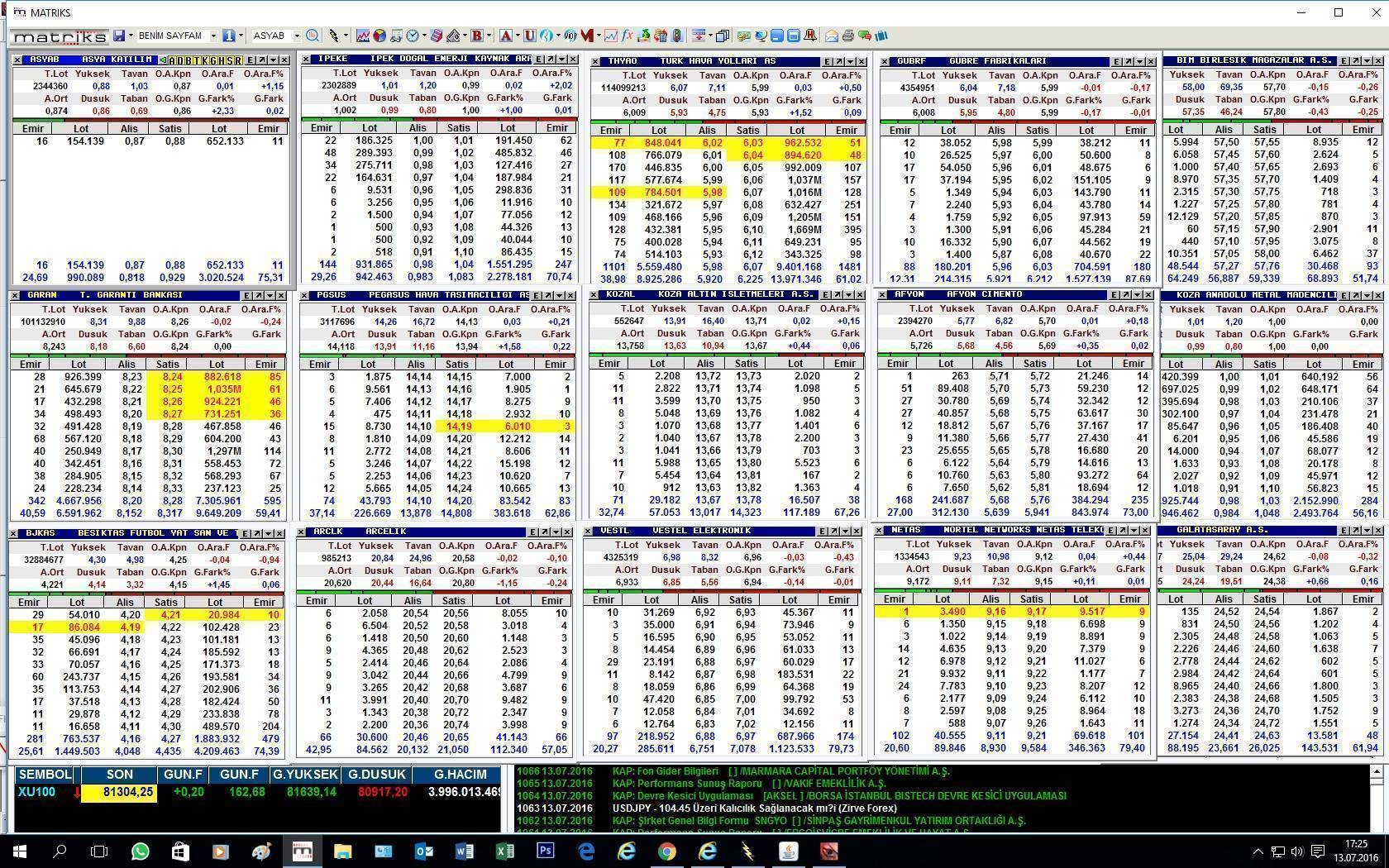Expand the ASYAB symbol dropdown
The width and height of the screenshot is (1389, 868).
(x=297, y=36)
